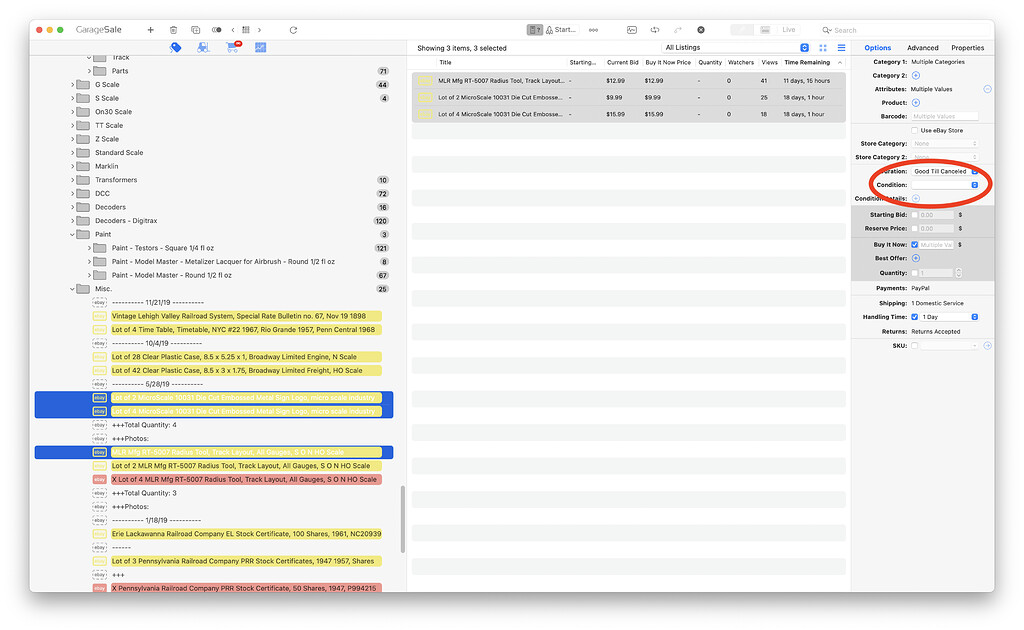
Task: Enable the Use eBay Store checkbox
Action: click(914, 131)
